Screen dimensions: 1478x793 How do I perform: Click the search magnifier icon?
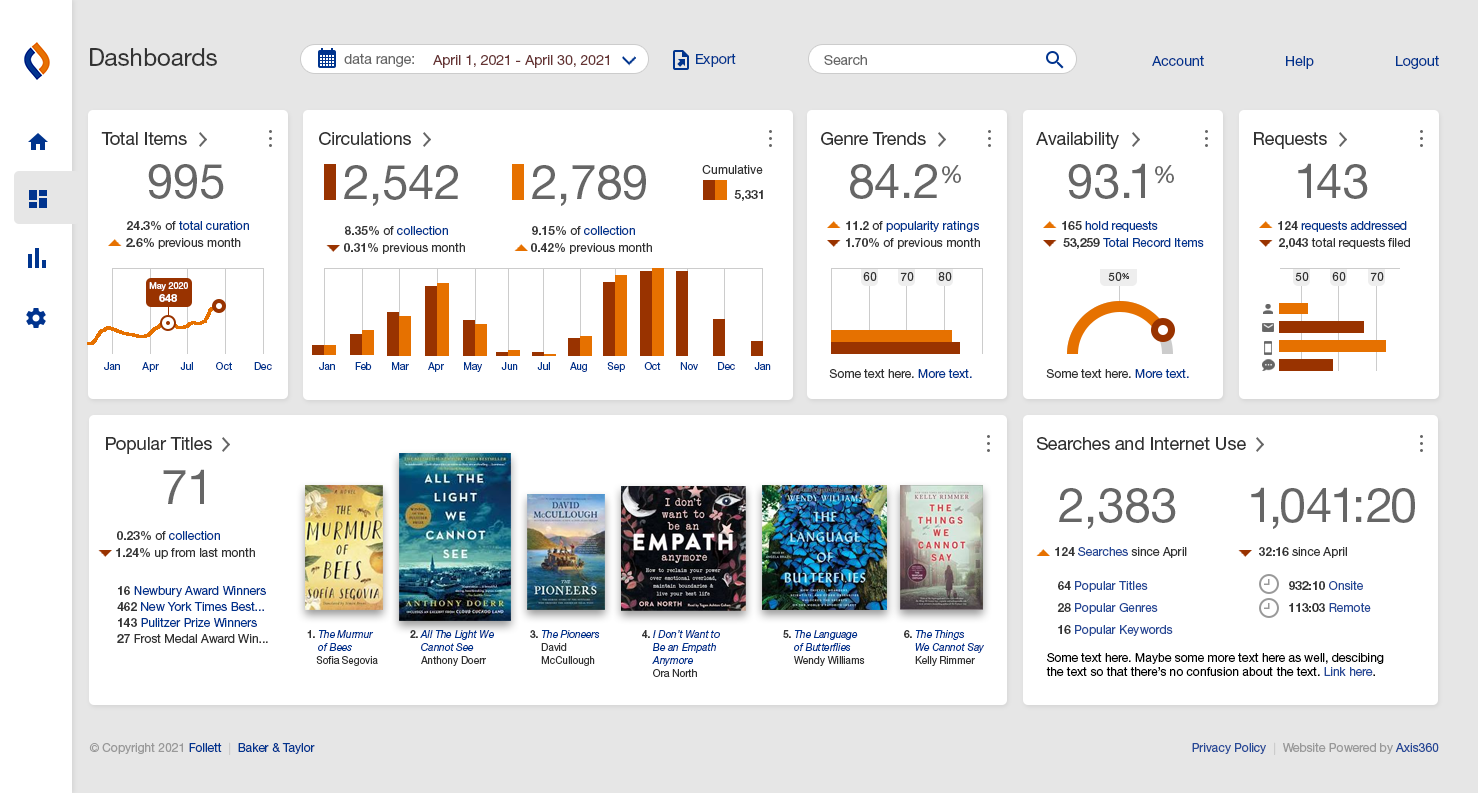(1054, 60)
